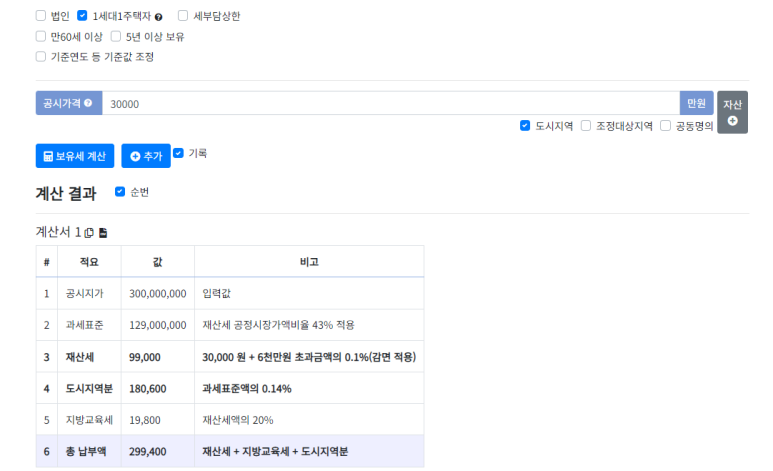The image size is (773, 471).
Task: Click the document save icon next to 계산서 1
Action: tap(103, 233)
